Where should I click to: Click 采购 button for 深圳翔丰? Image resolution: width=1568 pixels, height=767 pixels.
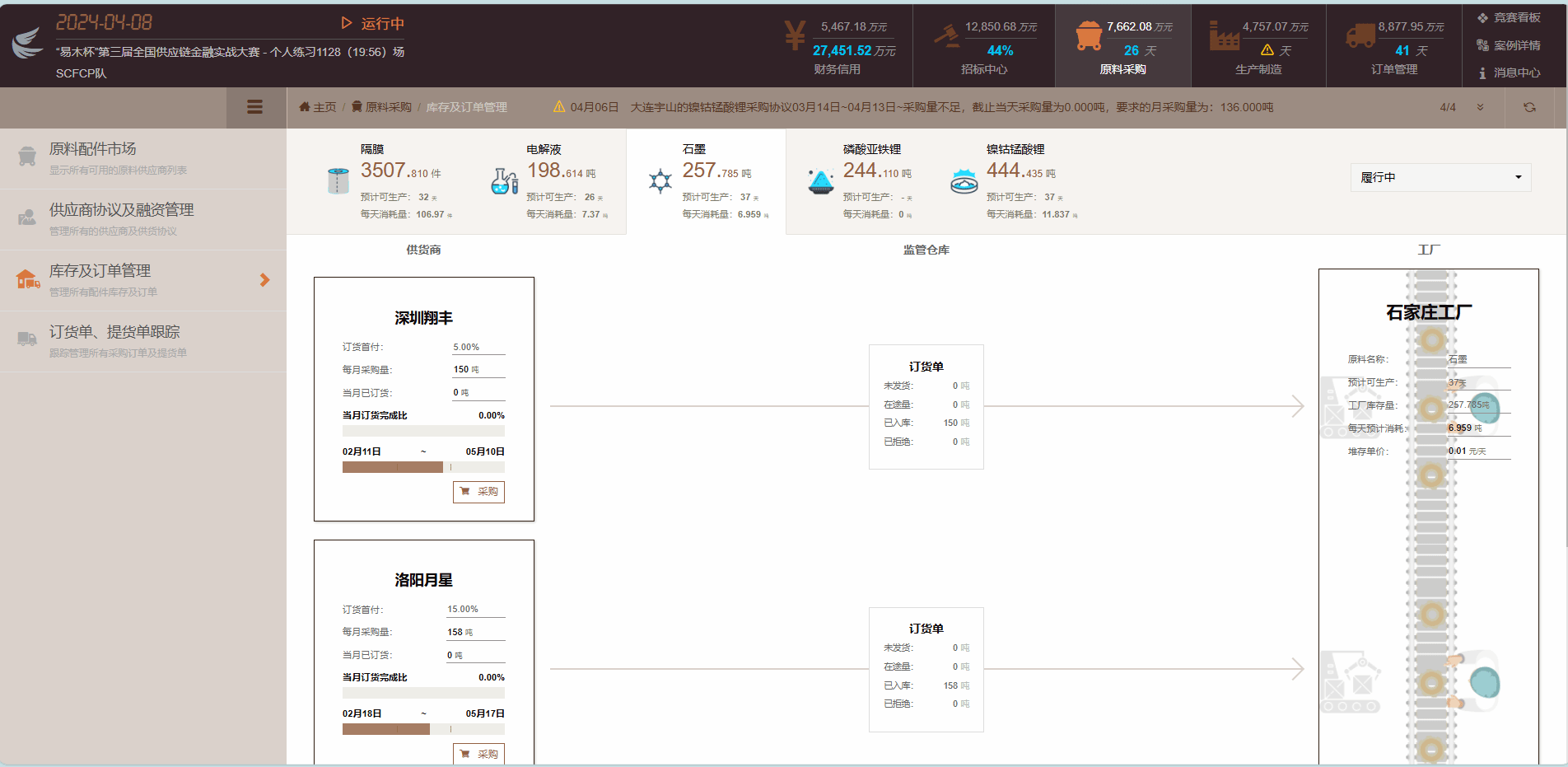coord(478,492)
